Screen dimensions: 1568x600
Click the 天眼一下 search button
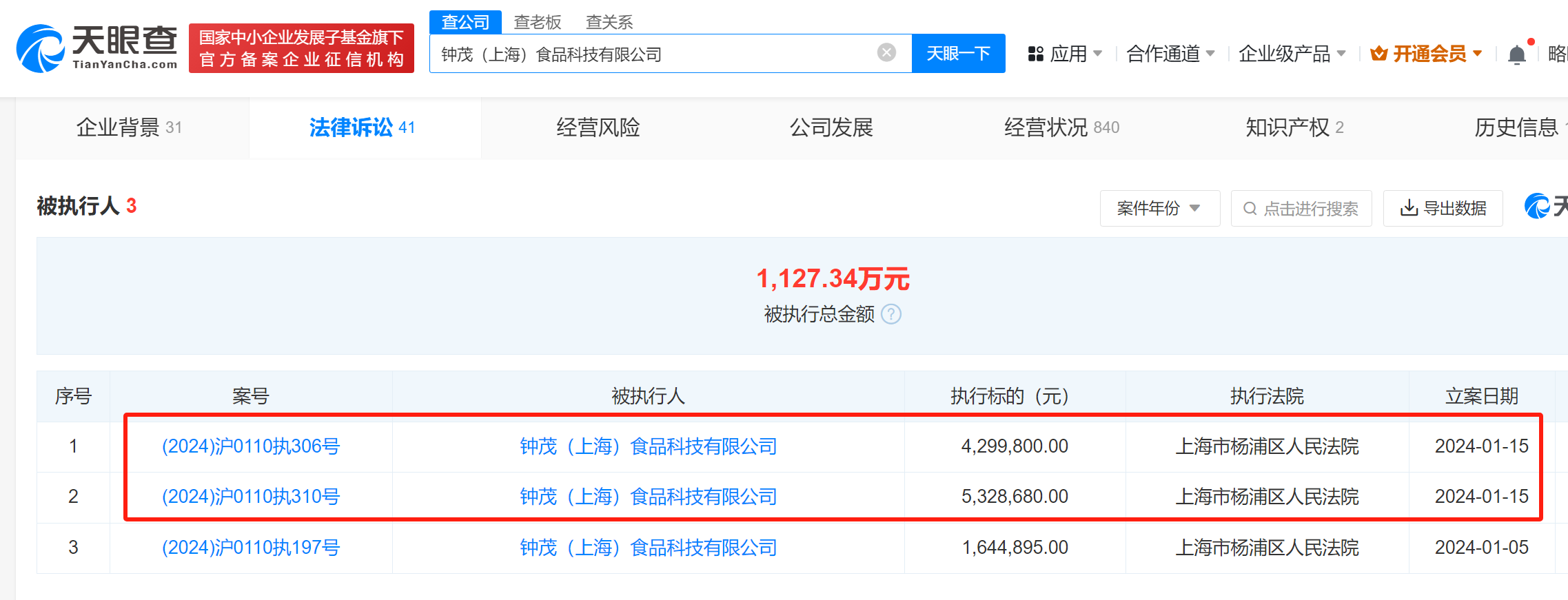(958, 53)
